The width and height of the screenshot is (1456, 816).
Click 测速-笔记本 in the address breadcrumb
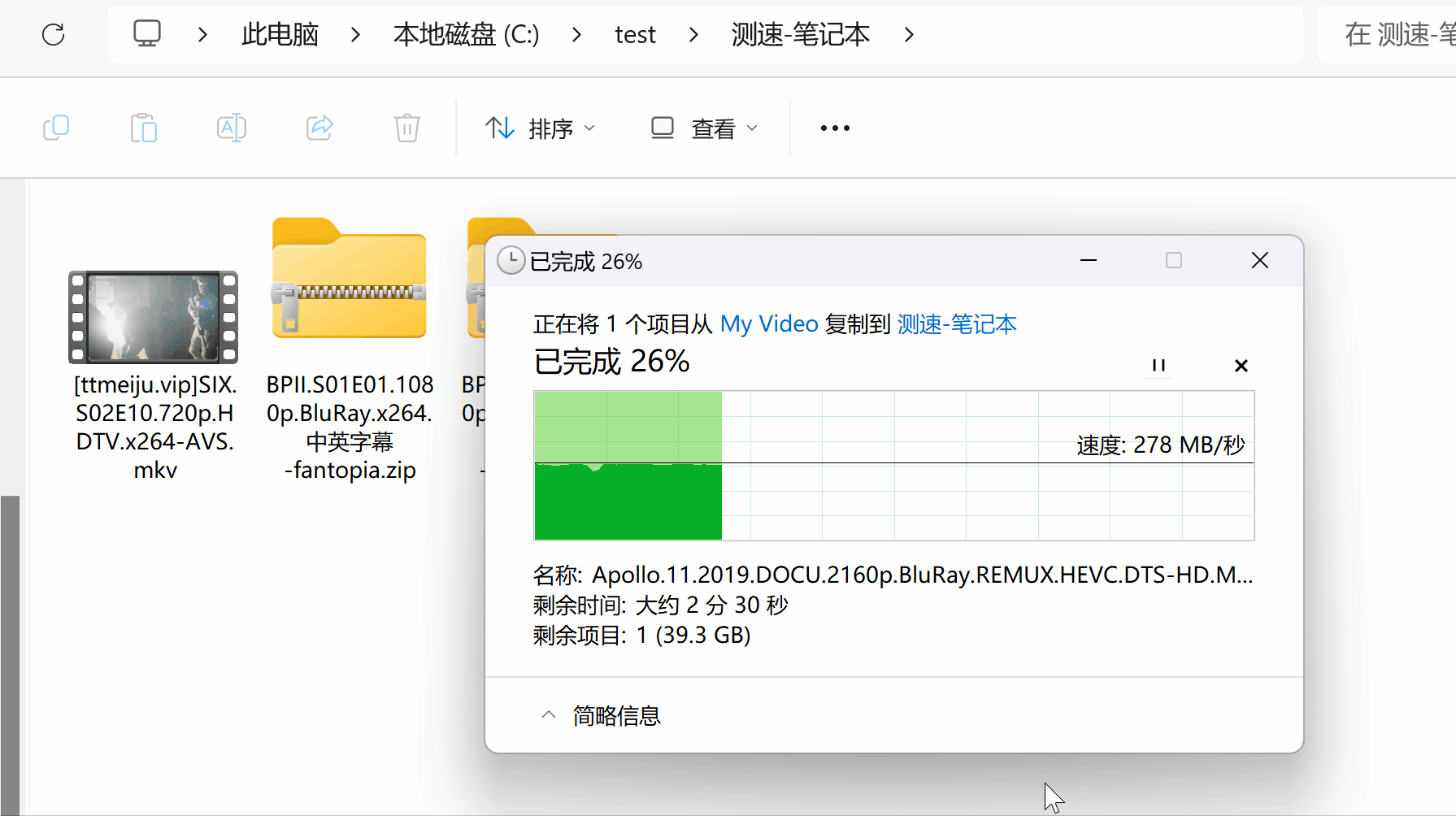tap(801, 34)
